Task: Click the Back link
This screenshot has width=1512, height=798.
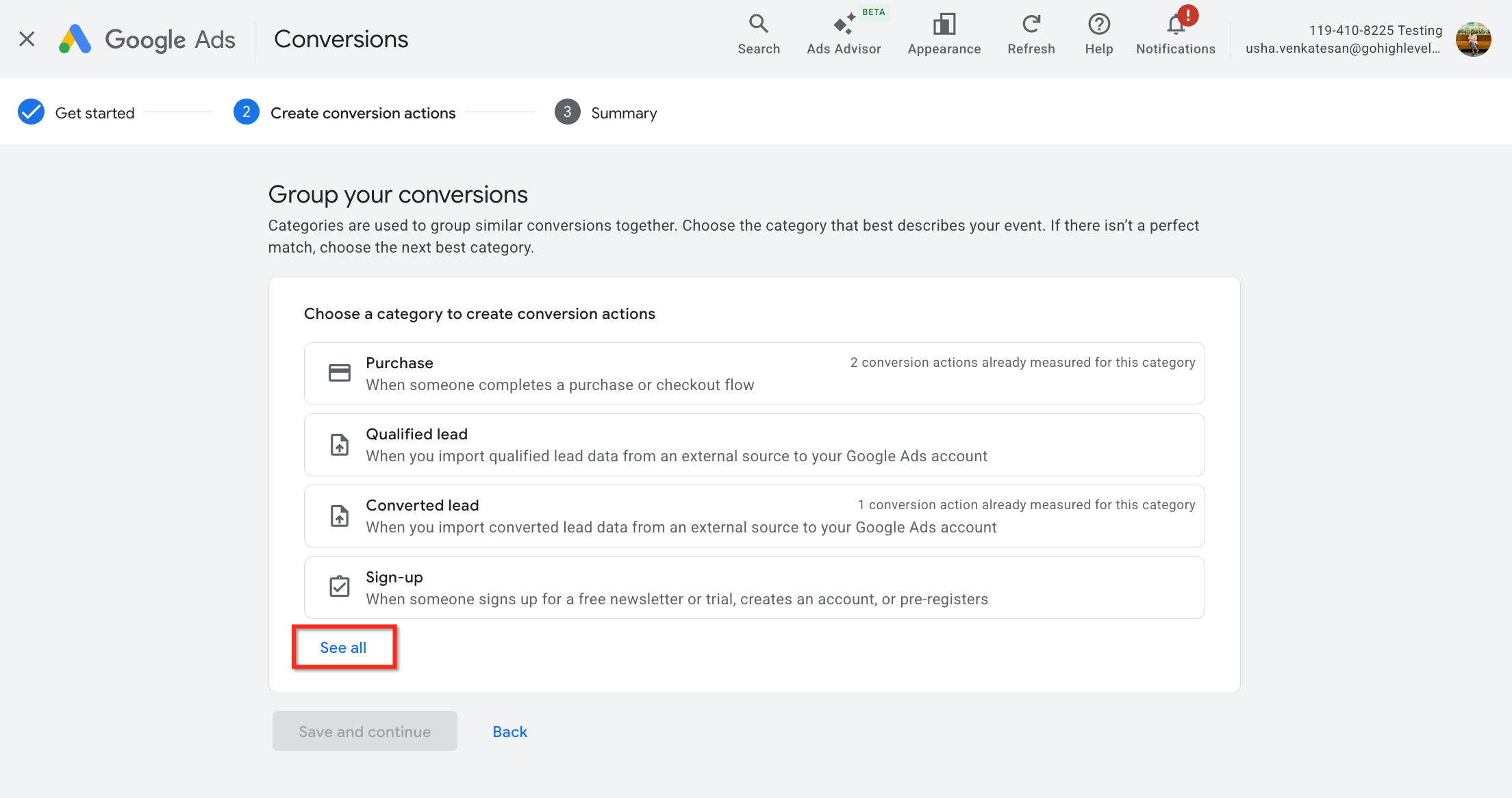Action: click(x=509, y=732)
